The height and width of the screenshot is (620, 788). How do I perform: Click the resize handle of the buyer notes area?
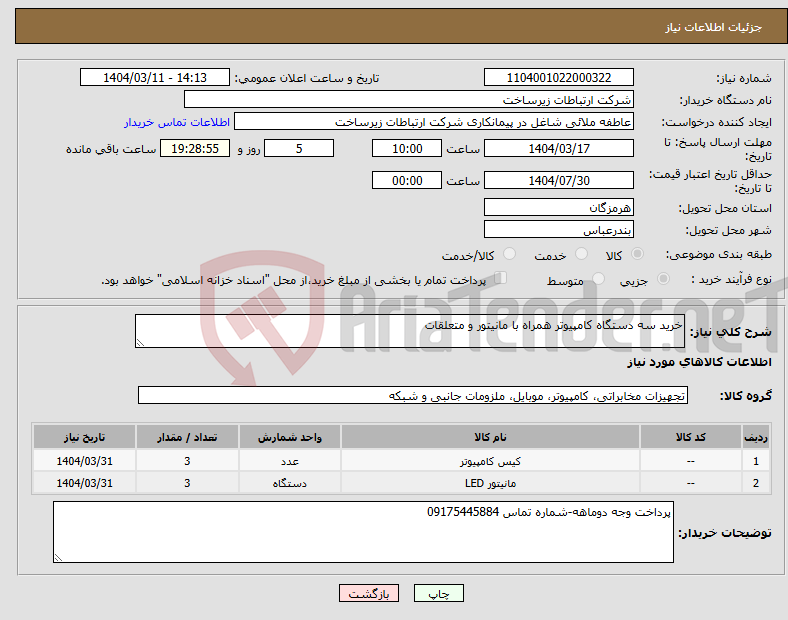[58, 557]
